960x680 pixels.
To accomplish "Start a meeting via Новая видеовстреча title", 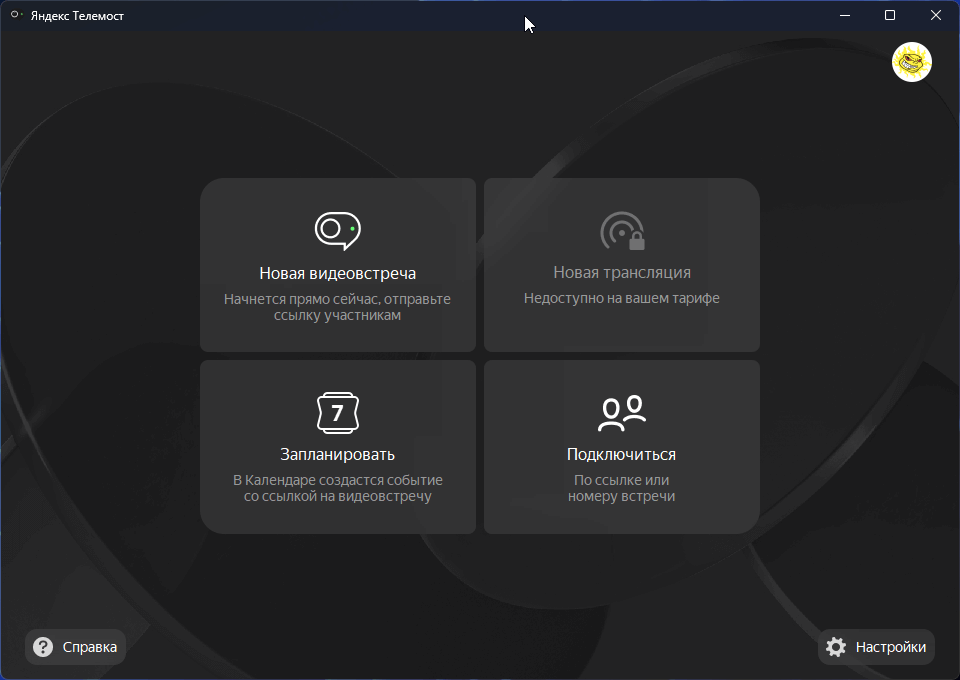I will coord(337,273).
